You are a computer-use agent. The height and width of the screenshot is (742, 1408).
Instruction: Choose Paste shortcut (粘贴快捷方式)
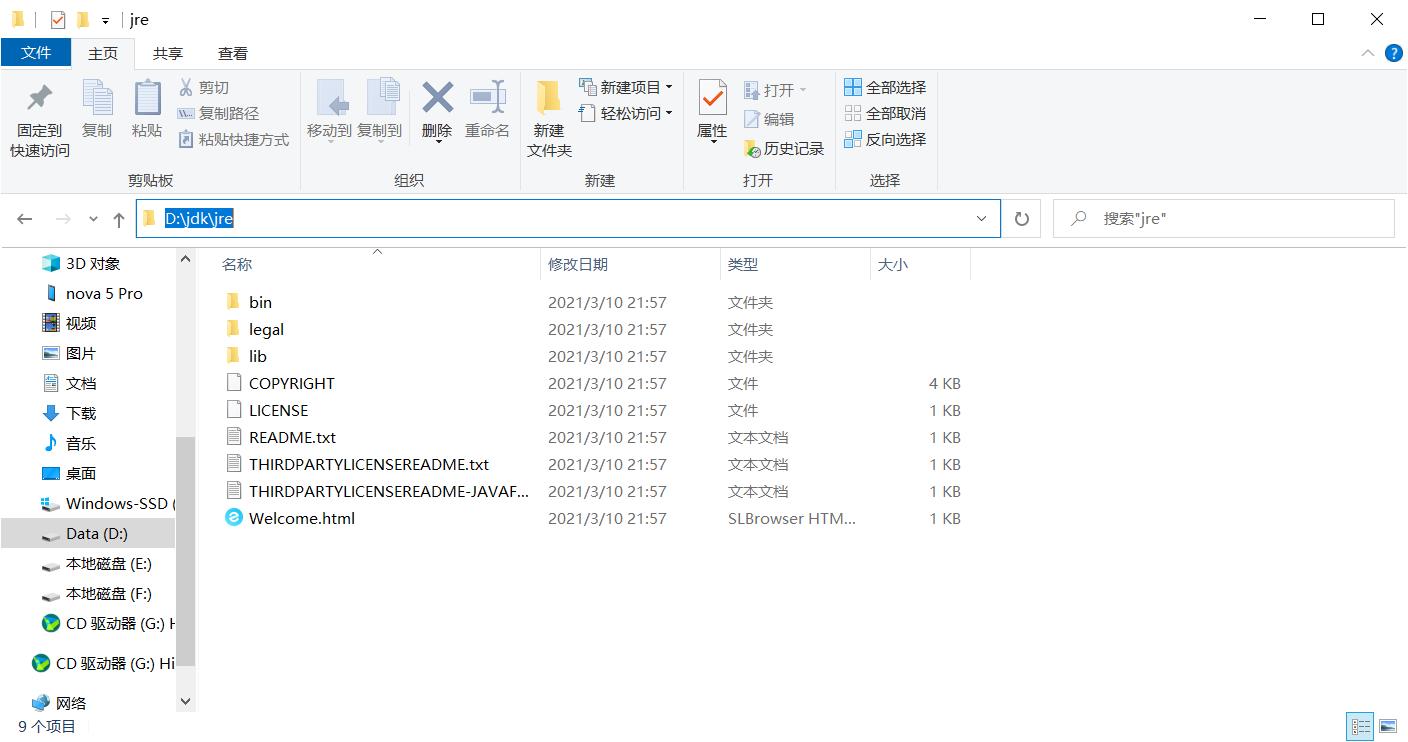[x=233, y=140]
